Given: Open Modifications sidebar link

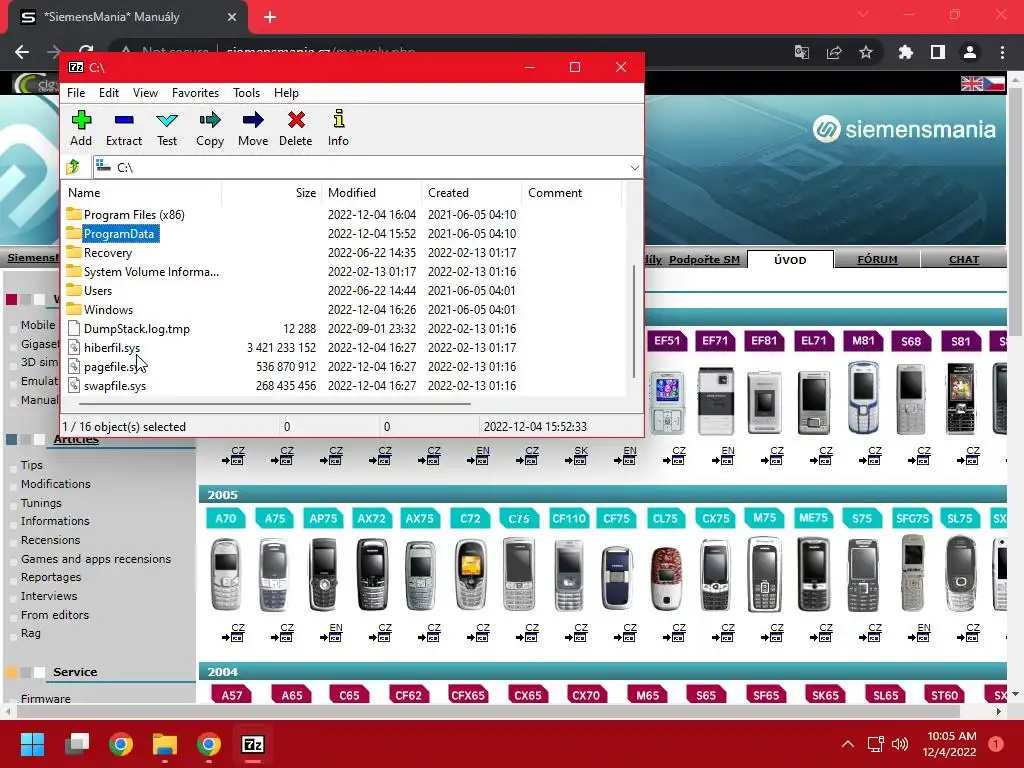Looking at the screenshot, I should (x=56, y=484).
